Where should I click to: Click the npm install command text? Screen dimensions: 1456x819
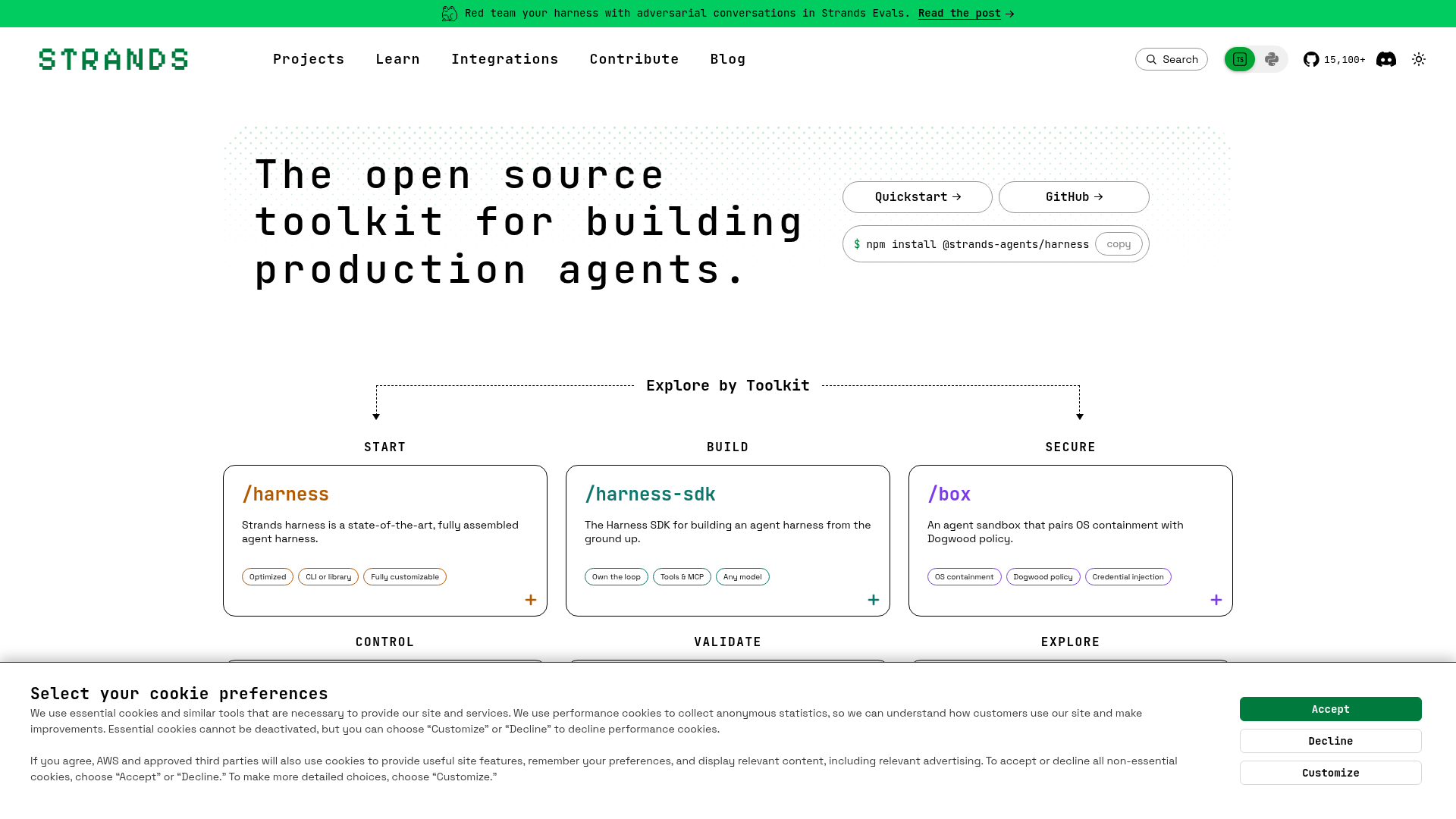pyautogui.click(x=977, y=244)
